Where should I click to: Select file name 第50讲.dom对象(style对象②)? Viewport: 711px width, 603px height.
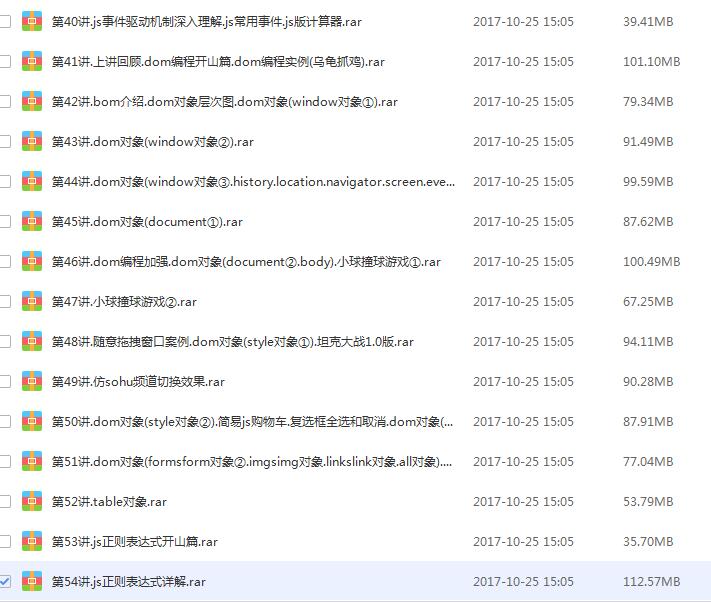coord(252,422)
